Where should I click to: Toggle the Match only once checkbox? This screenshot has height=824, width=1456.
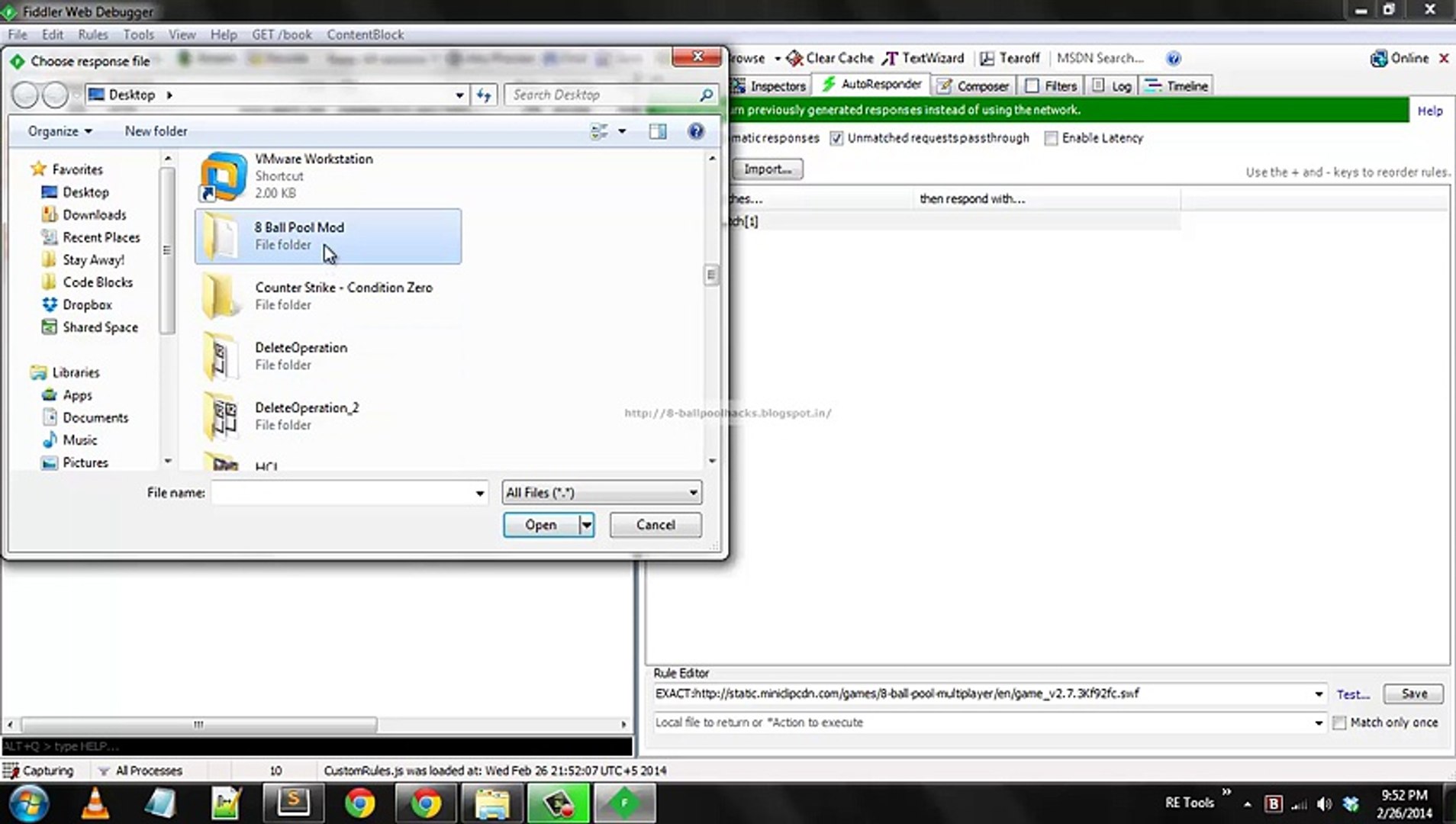click(x=1339, y=723)
